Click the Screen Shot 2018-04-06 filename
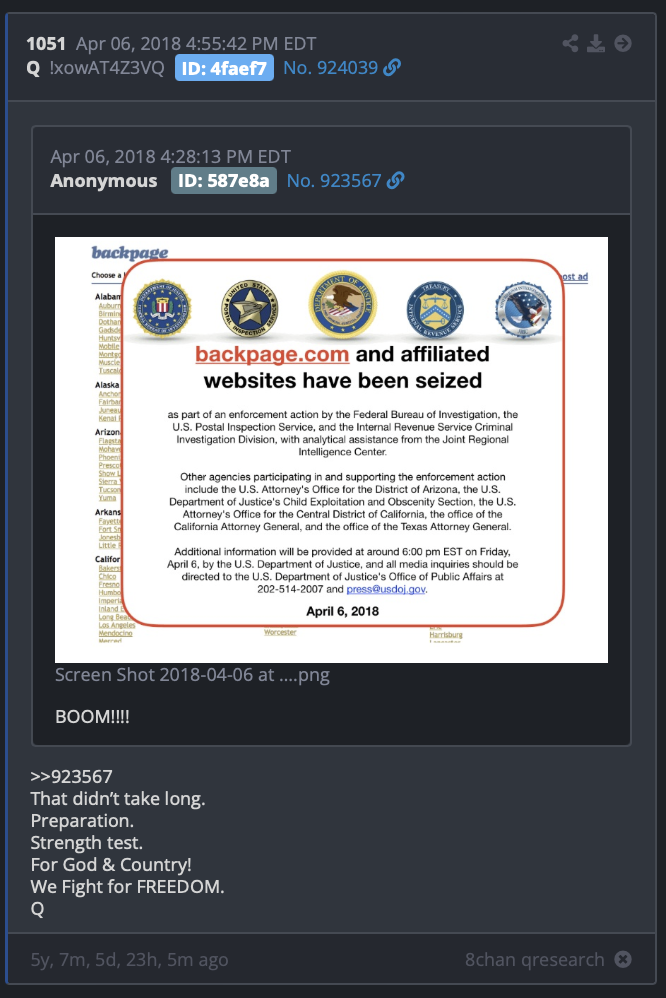 point(192,675)
